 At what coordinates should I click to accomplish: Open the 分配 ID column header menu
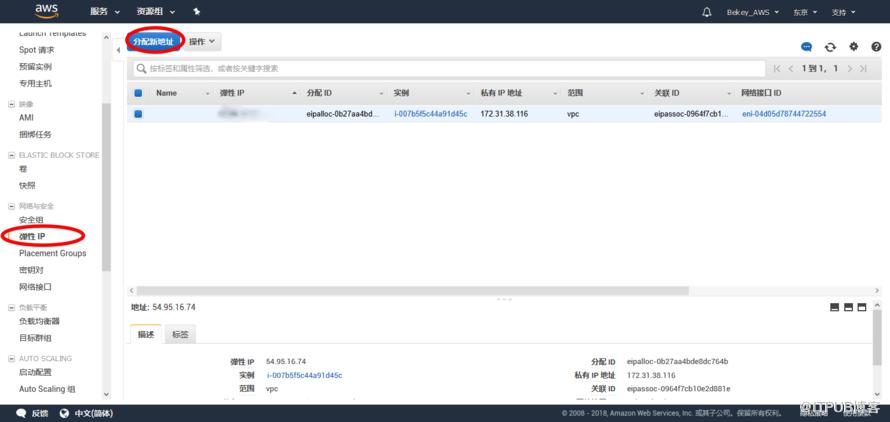(381, 93)
